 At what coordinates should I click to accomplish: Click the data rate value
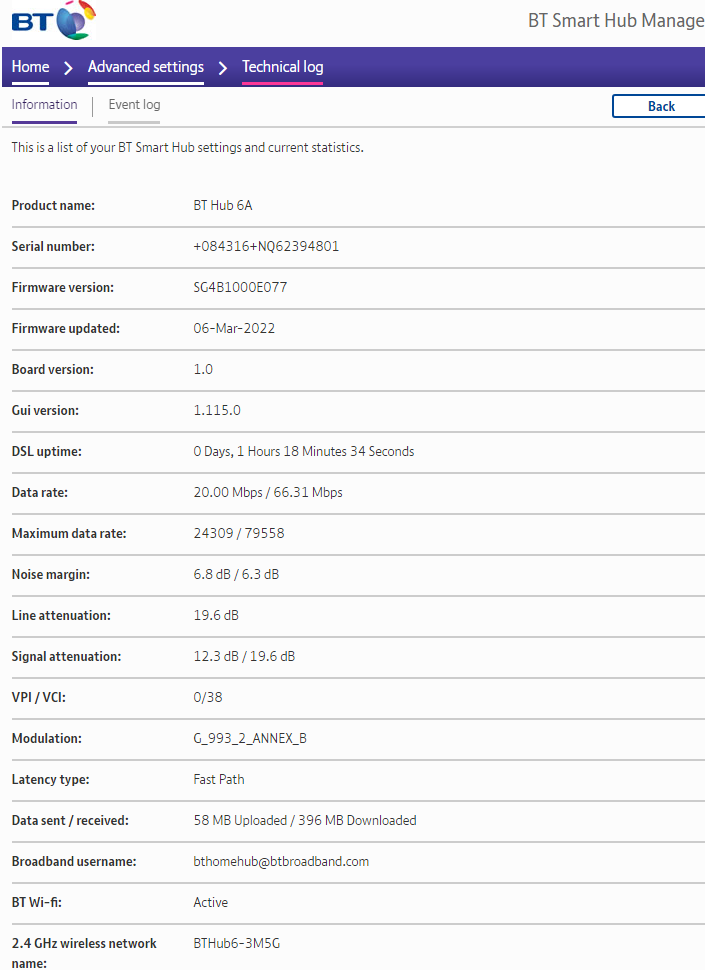(268, 492)
